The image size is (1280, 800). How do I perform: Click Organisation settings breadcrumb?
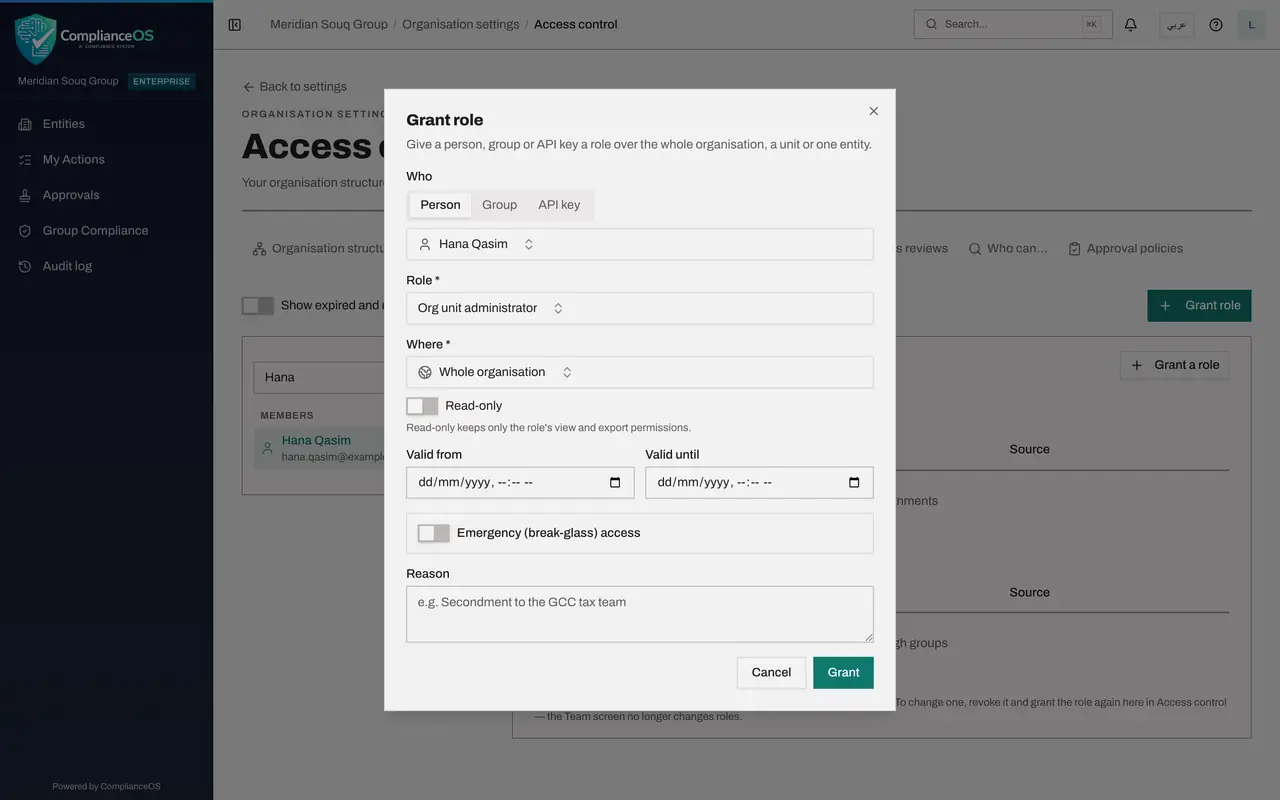(x=461, y=24)
